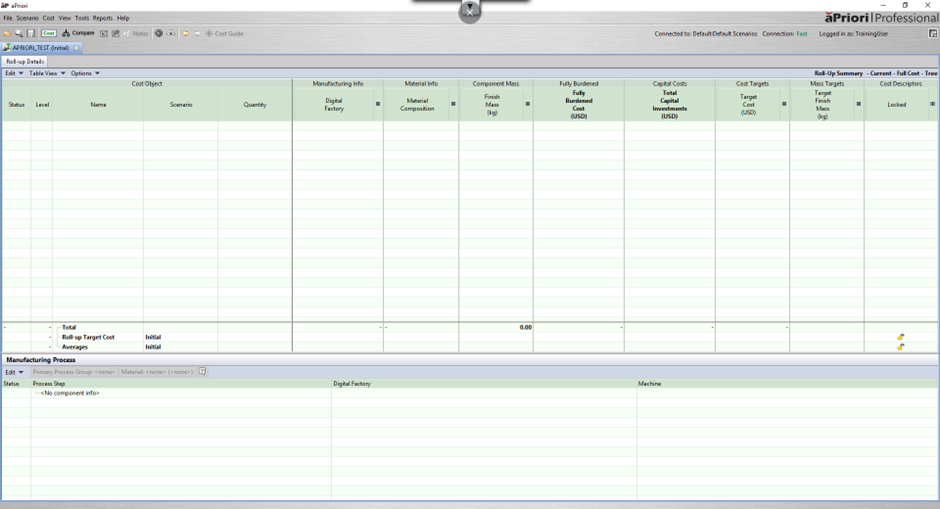This screenshot has height=509, width=940.
Task: Open the Cost menu
Action: [x=49, y=18]
